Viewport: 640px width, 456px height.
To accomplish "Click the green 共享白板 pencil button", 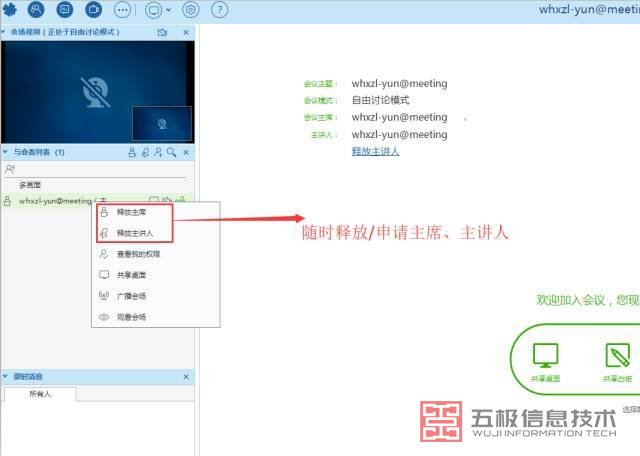I will (x=617, y=361).
